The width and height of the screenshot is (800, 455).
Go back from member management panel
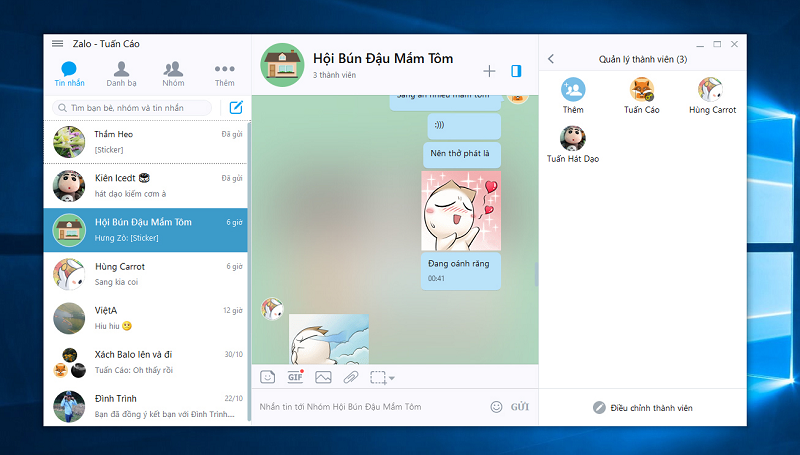click(x=551, y=60)
